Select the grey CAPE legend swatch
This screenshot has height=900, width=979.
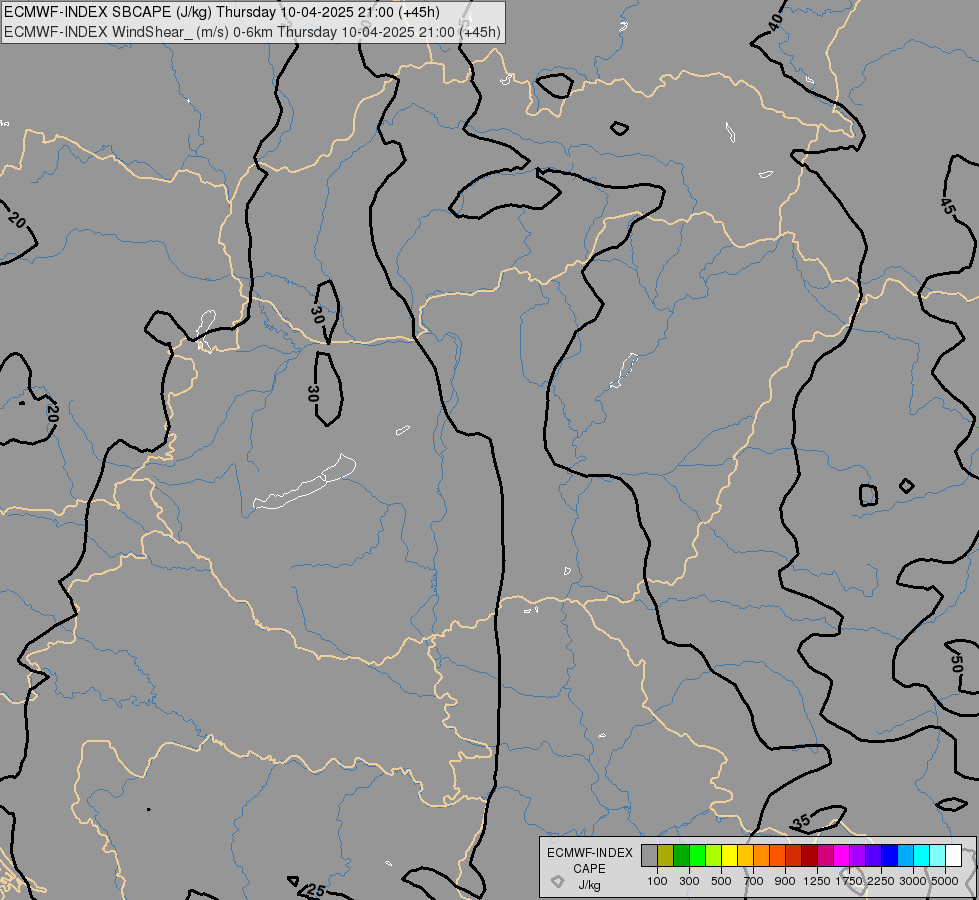649,856
